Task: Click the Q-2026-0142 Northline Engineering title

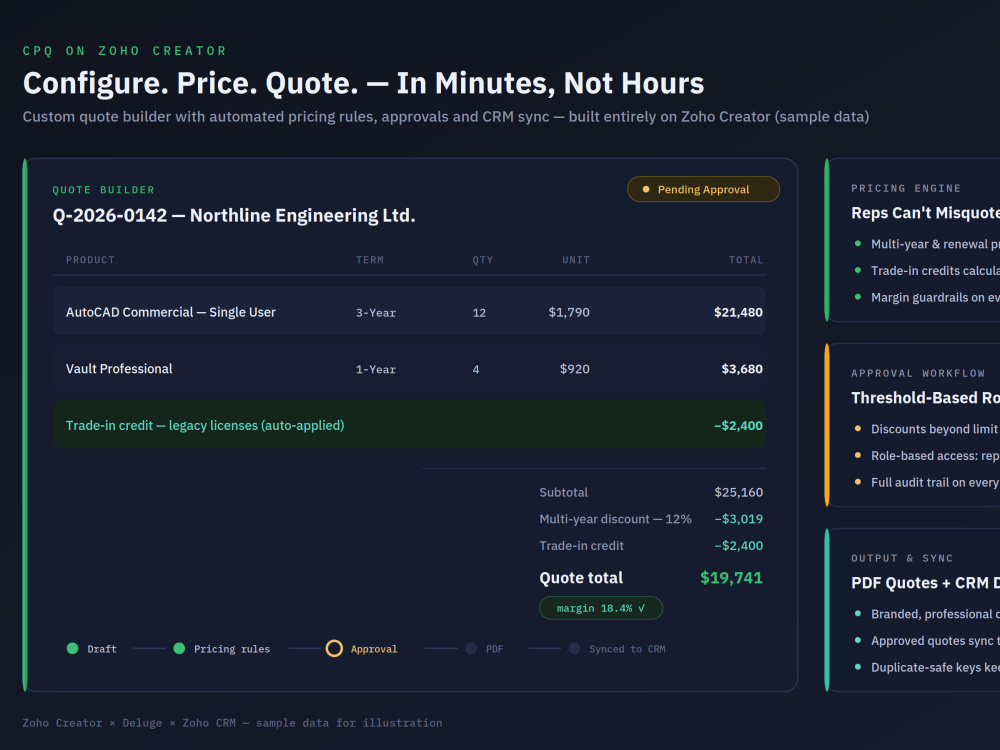Action: pos(233,216)
